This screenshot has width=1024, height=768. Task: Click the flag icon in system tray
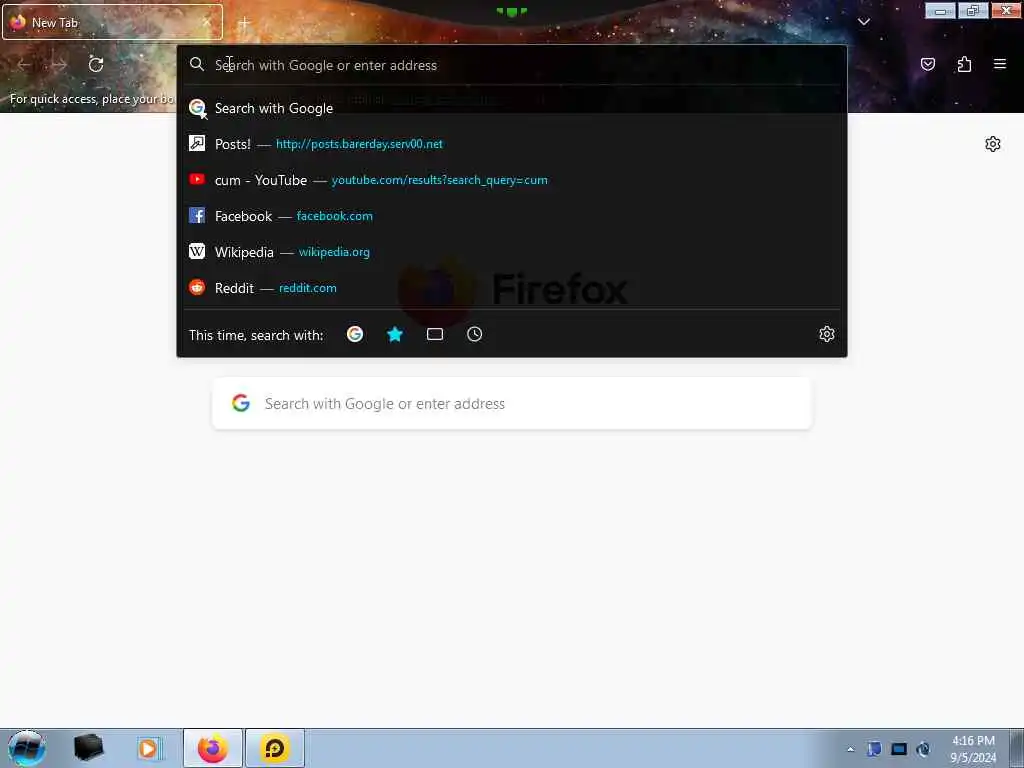pyautogui.click(x=874, y=749)
